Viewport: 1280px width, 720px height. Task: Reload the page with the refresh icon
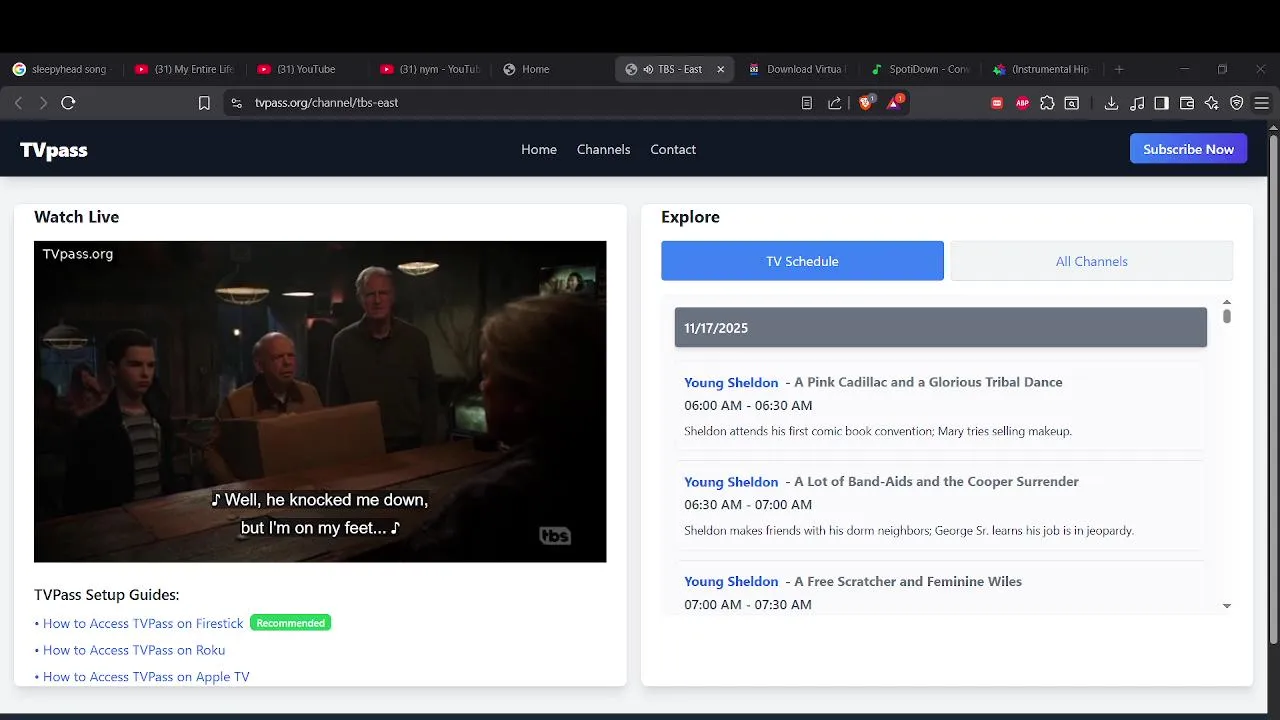[x=68, y=103]
